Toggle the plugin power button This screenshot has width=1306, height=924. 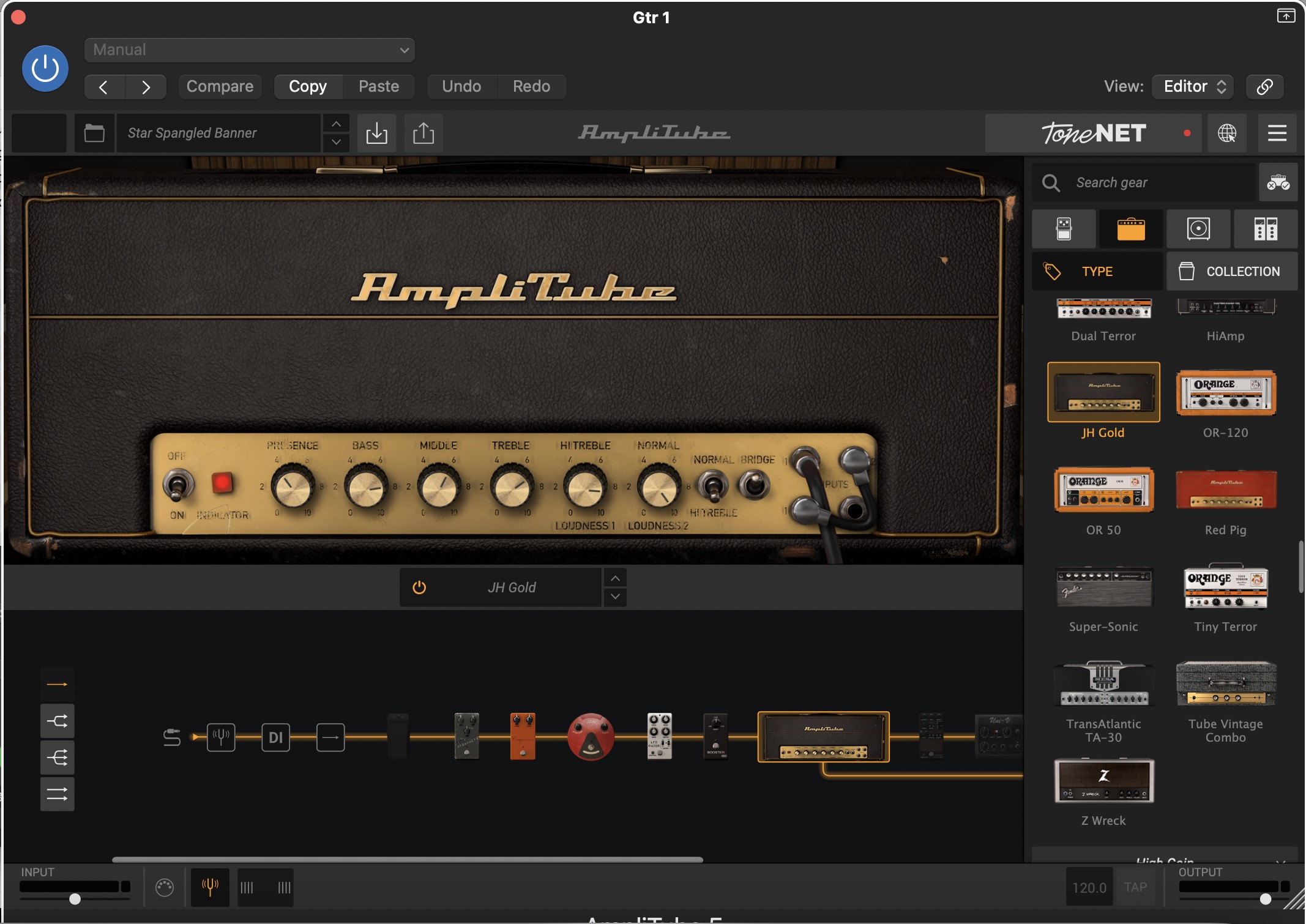pos(45,69)
